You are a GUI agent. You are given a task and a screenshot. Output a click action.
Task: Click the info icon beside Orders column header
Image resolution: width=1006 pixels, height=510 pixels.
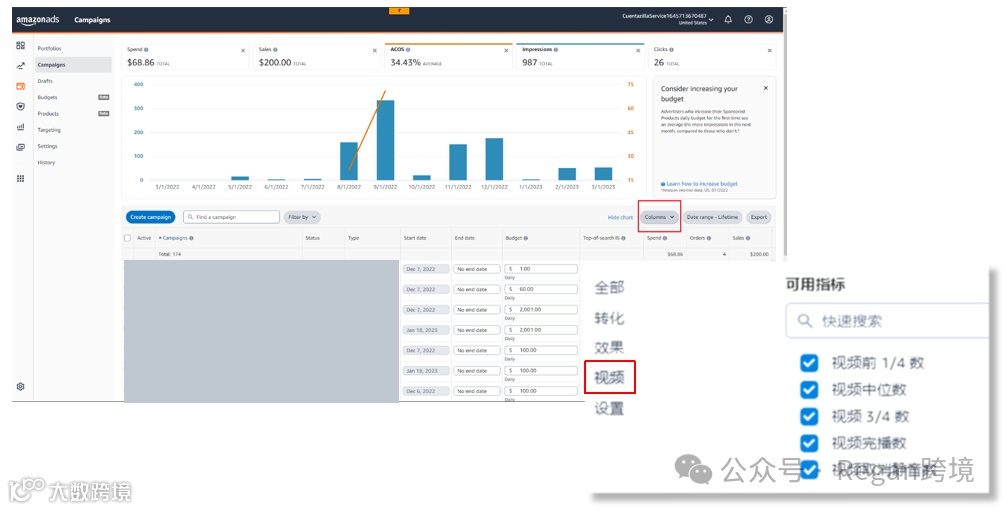tap(709, 238)
